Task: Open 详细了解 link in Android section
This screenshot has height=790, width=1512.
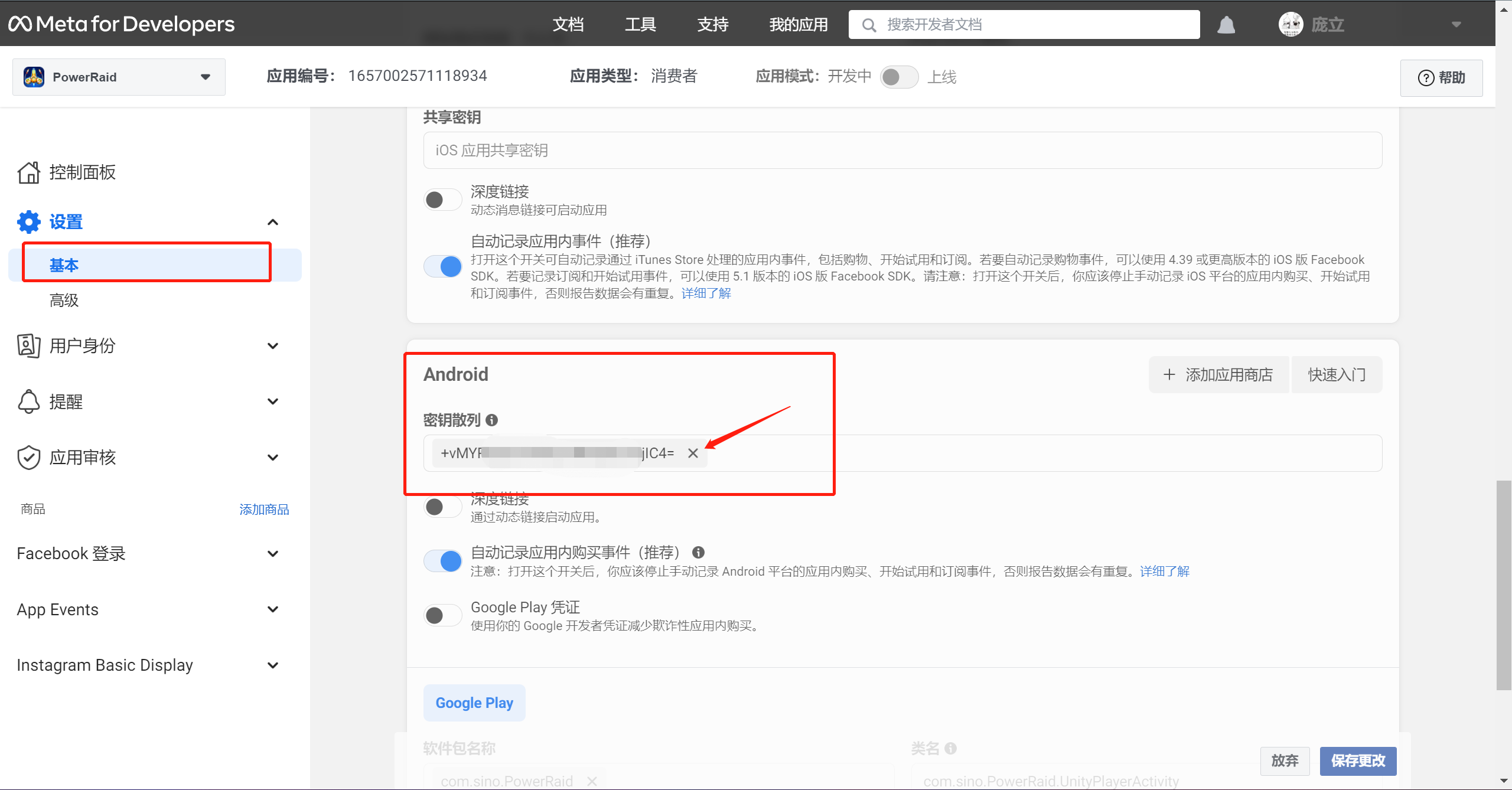Action: point(1164,571)
